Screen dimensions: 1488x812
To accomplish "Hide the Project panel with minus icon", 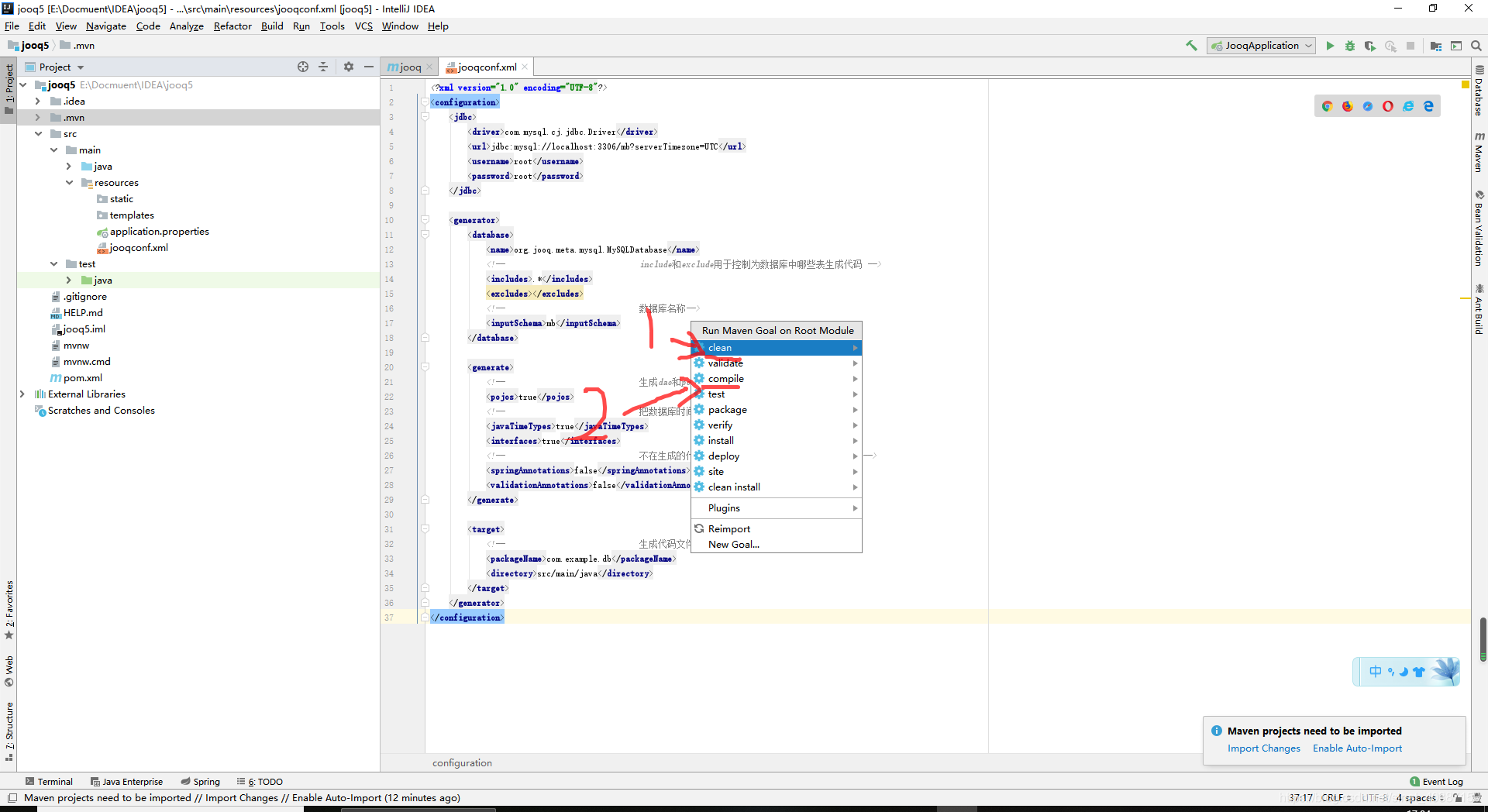I will tap(369, 67).
